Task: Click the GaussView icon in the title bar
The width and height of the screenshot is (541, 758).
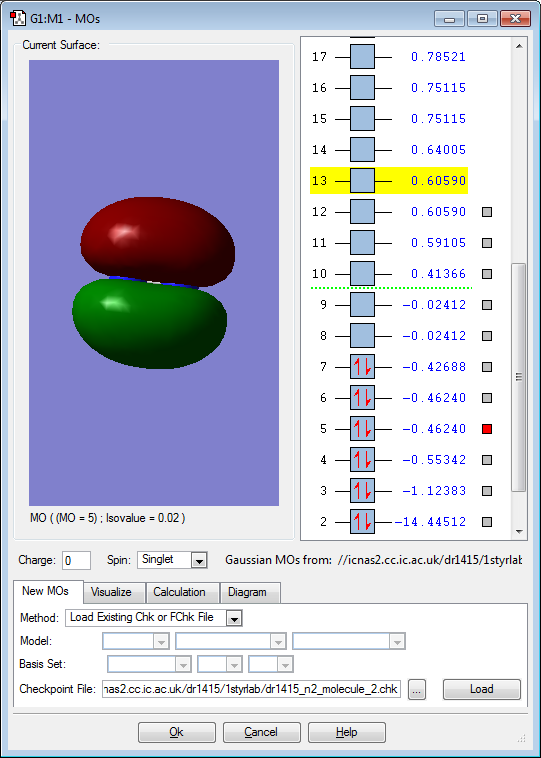Action: coord(17,19)
